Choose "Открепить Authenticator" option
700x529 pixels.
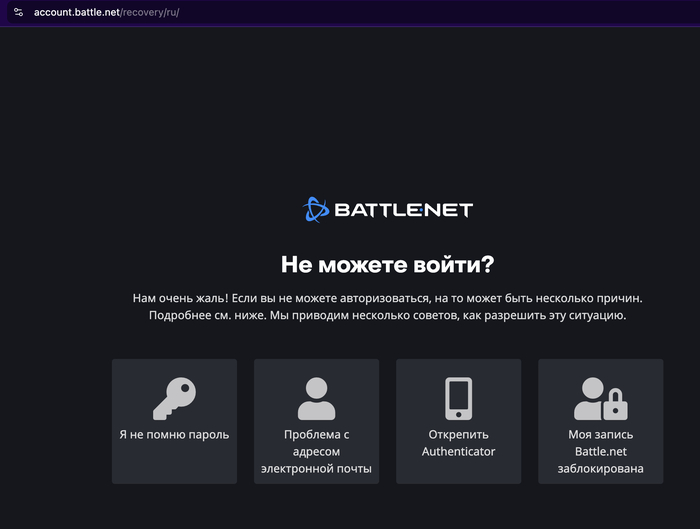458,421
